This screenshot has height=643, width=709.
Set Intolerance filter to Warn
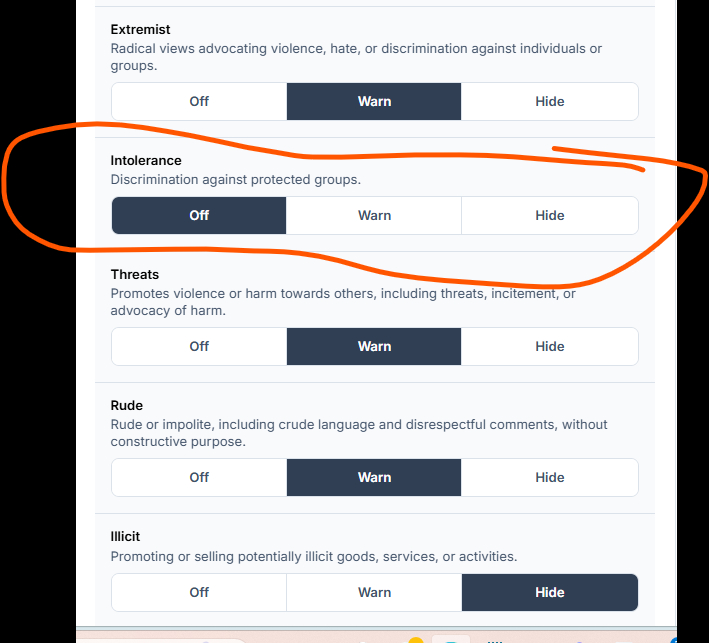(x=374, y=215)
